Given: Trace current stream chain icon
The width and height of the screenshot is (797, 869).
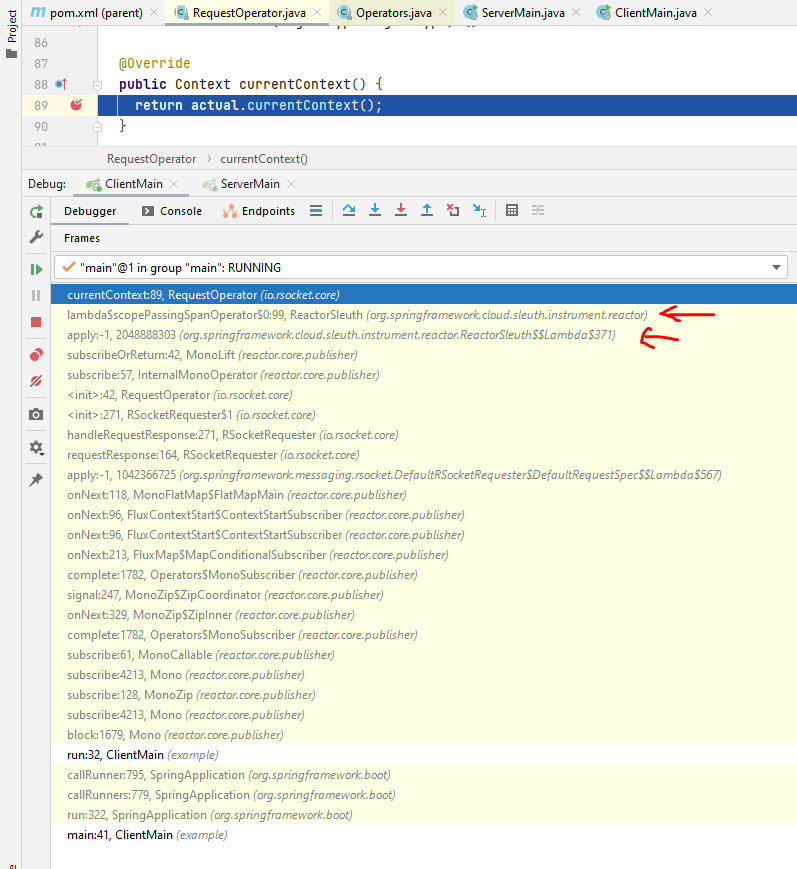Looking at the screenshot, I should pyautogui.click(x=538, y=210).
